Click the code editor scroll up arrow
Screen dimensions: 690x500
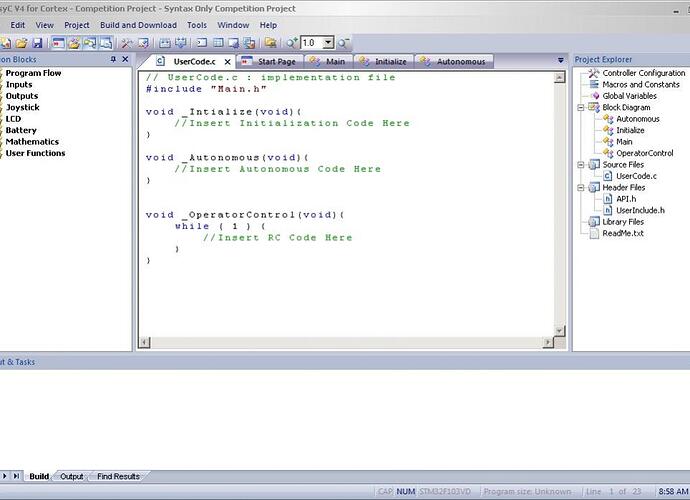click(559, 78)
